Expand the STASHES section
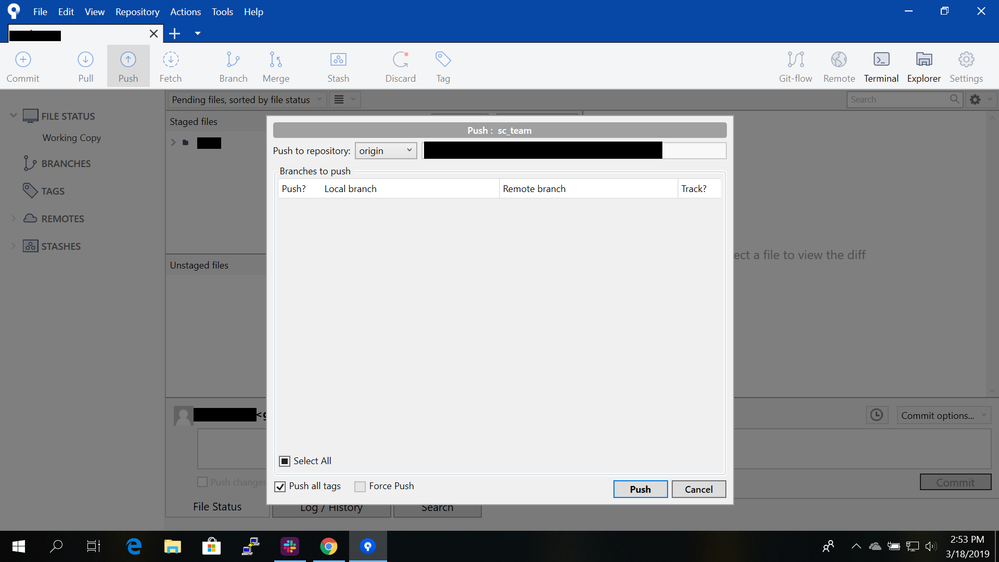Image resolution: width=999 pixels, height=562 pixels. (13, 246)
